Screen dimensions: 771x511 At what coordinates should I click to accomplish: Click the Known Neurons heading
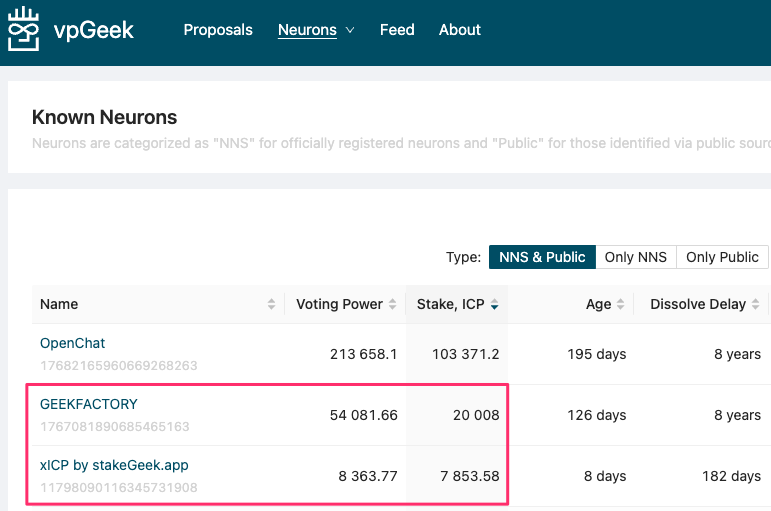pyautogui.click(x=104, y=117)
